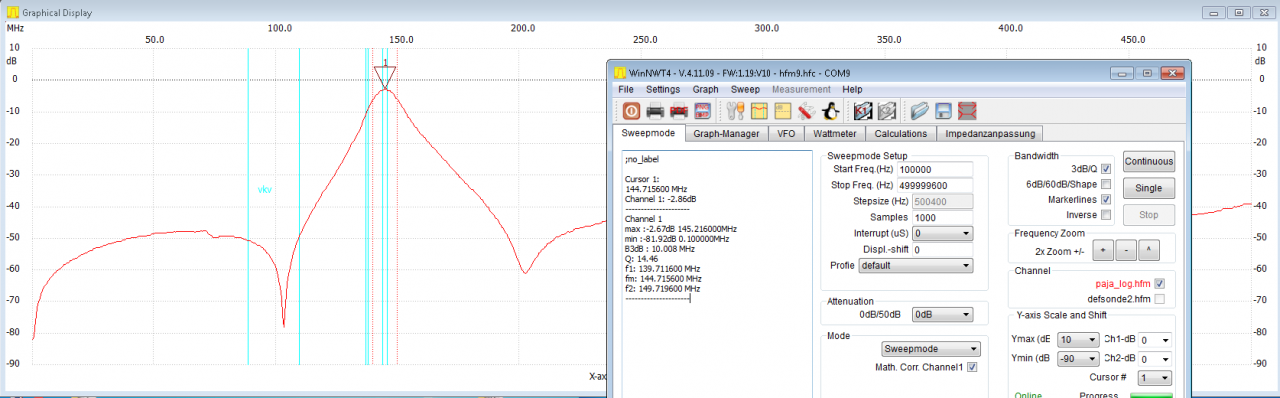The image size is (1280, 398).
Task: Maximize the Graphical Display window
Action: 1238,12
